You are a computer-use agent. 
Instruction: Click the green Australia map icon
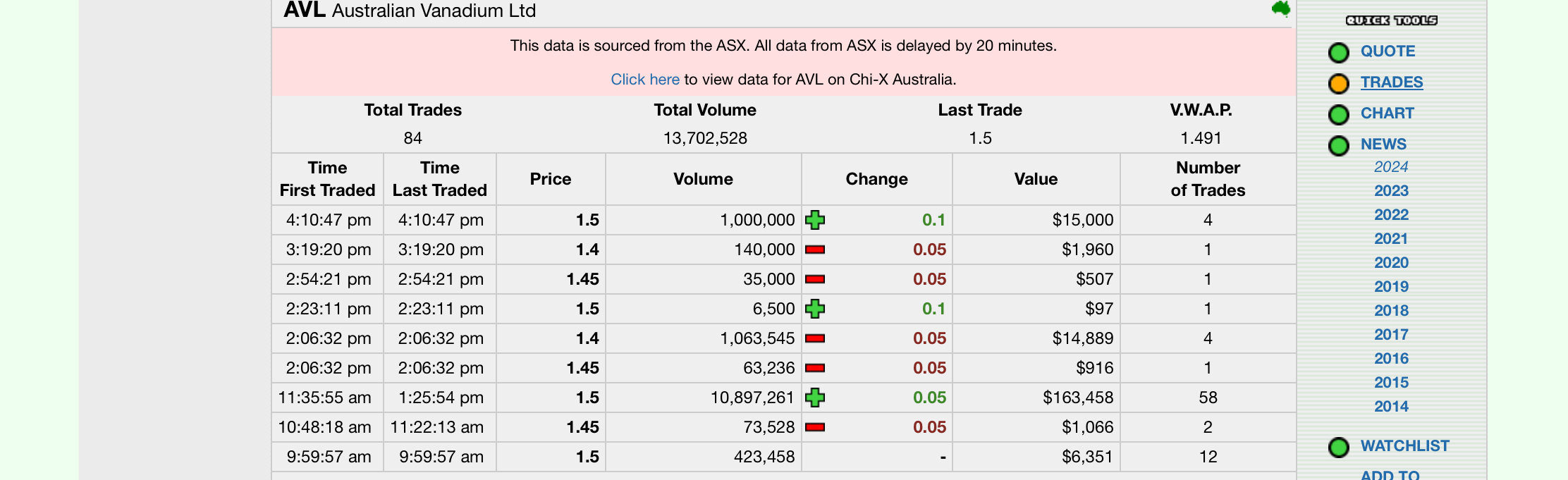click(x=1281, y=9)
